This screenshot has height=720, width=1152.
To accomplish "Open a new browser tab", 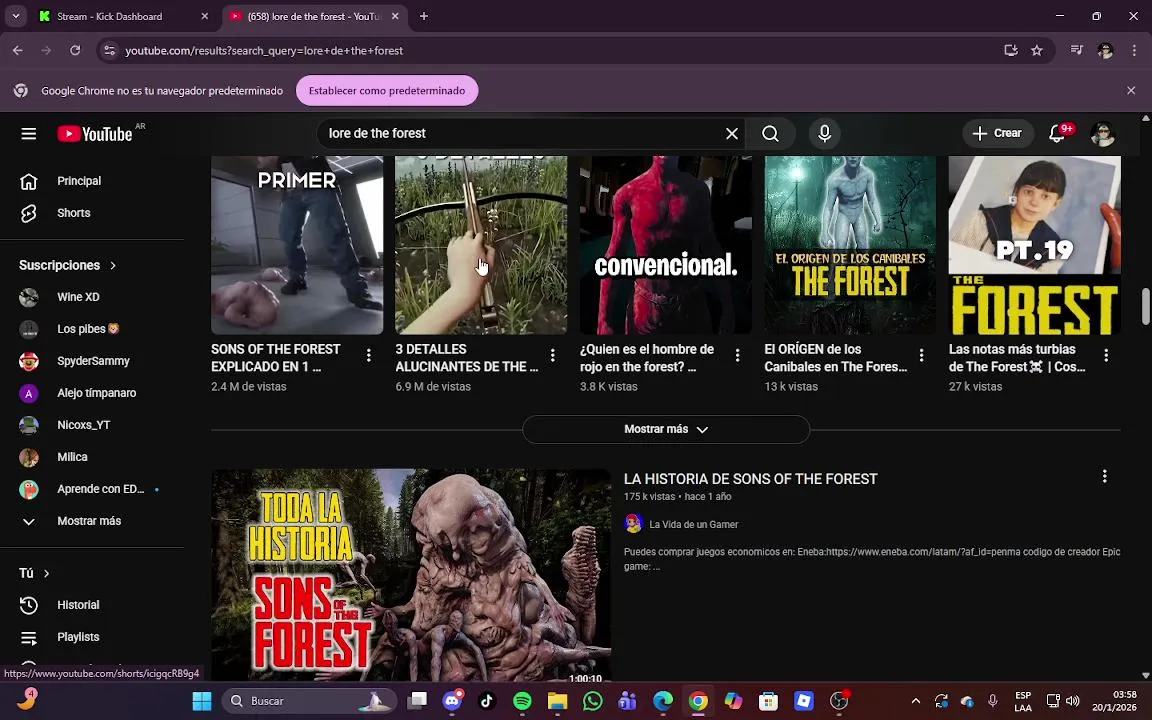I will 424,16.
